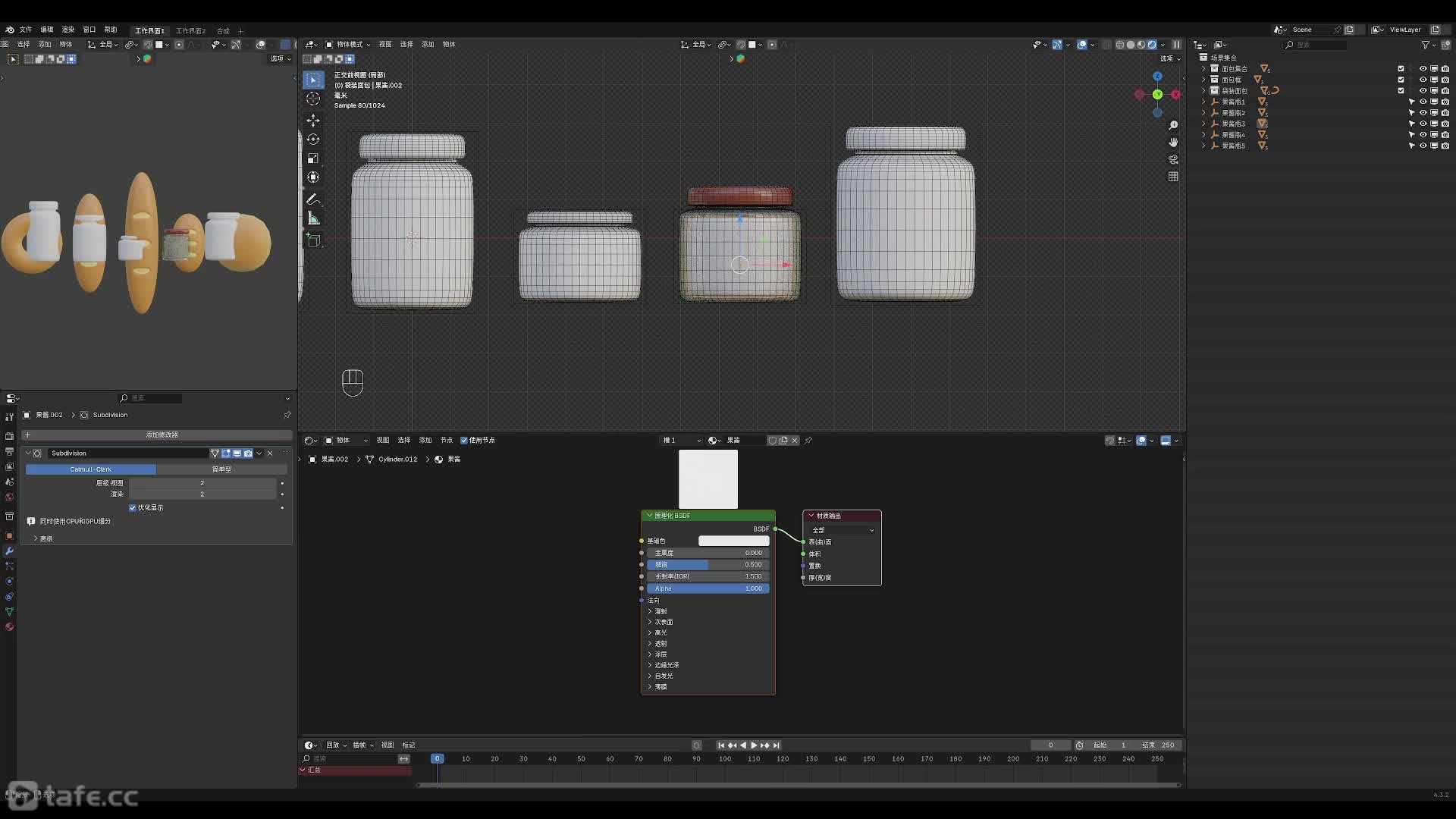Click the 基础色 white color swatch
Viewport: 1456px width, 819px height.
click(733, 541)
